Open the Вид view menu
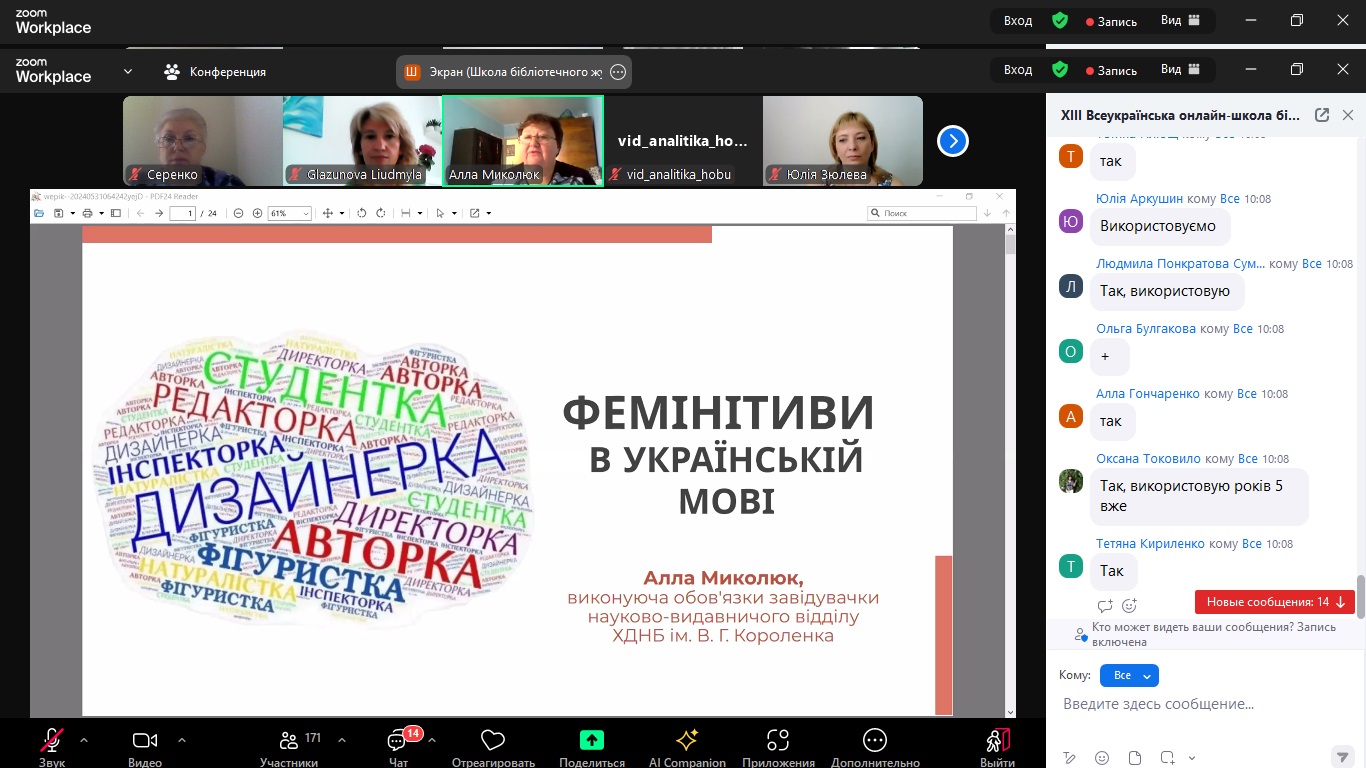 1180,70
